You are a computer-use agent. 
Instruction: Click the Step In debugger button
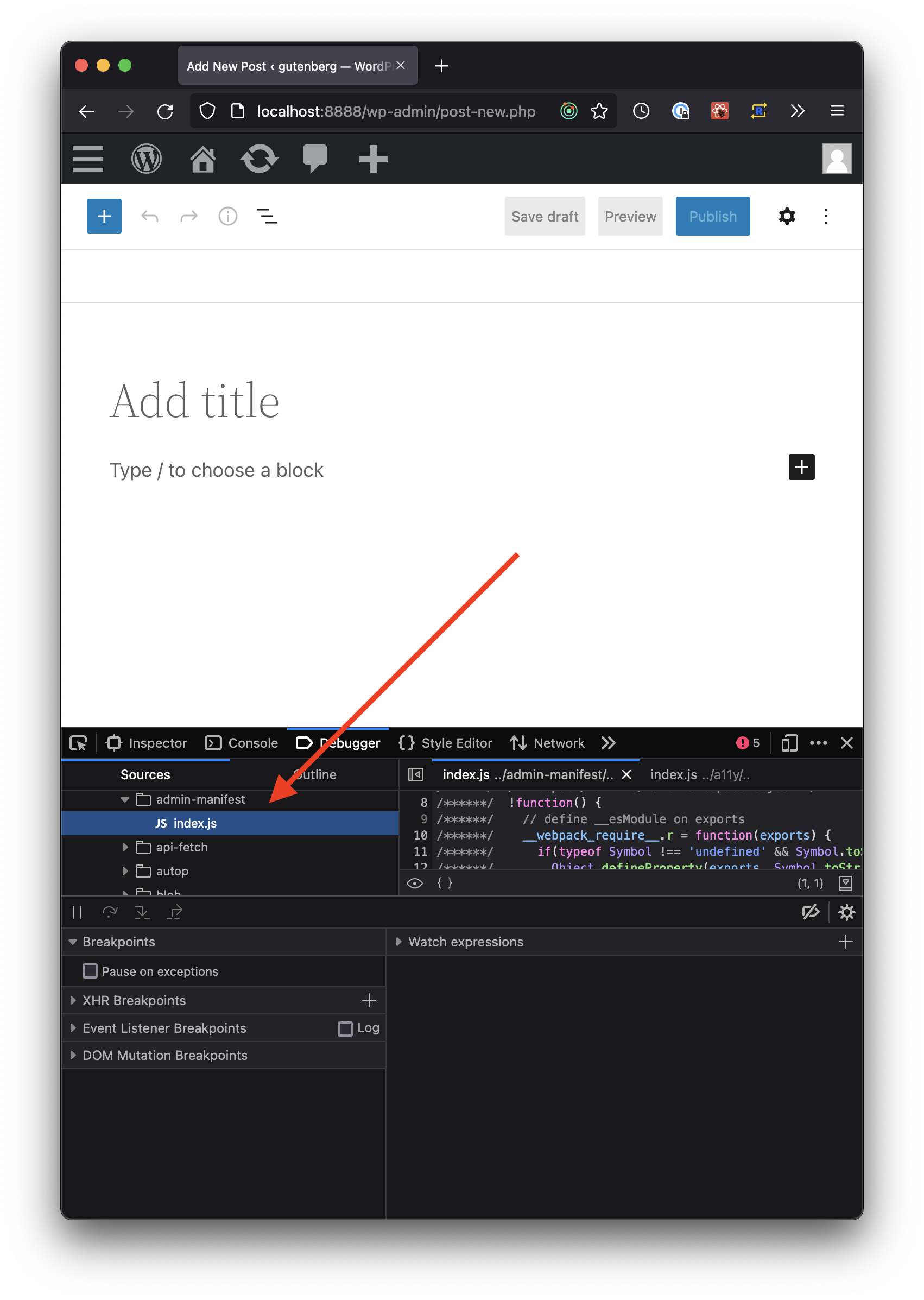142,912
